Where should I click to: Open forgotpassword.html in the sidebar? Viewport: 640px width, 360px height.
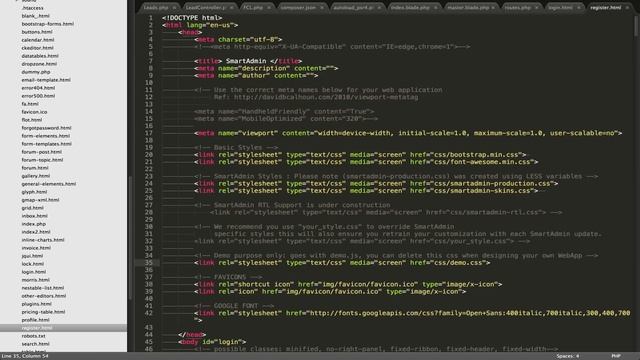click(x=47, y=128)
